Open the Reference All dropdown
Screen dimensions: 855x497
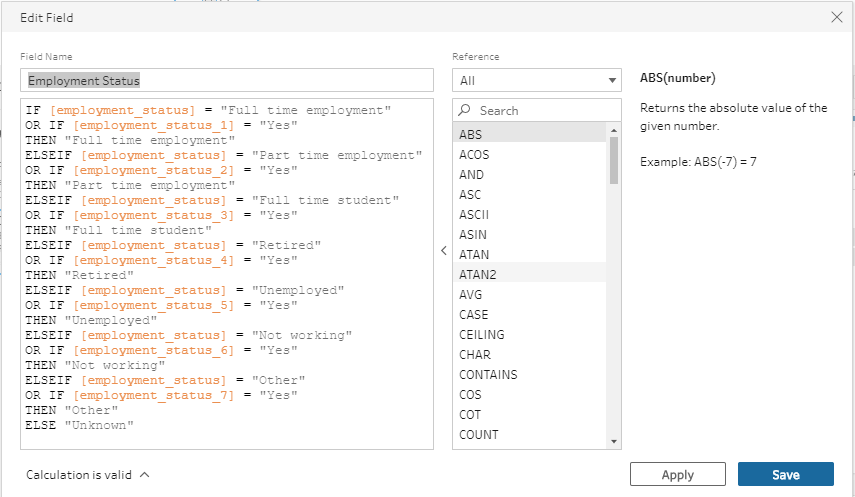click(537, 80)
